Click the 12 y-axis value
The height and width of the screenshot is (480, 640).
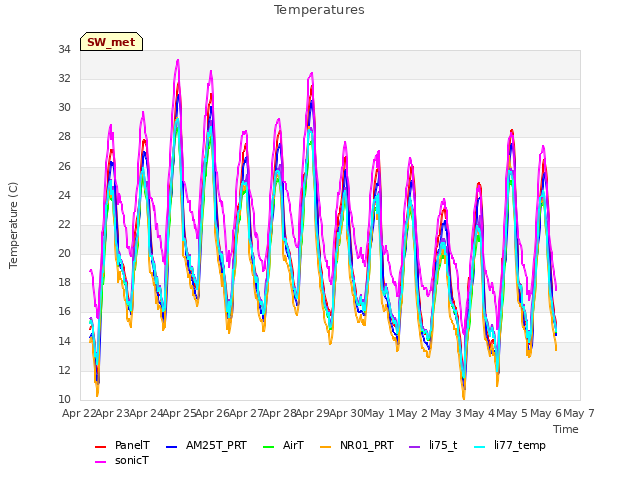pos(64,370)
